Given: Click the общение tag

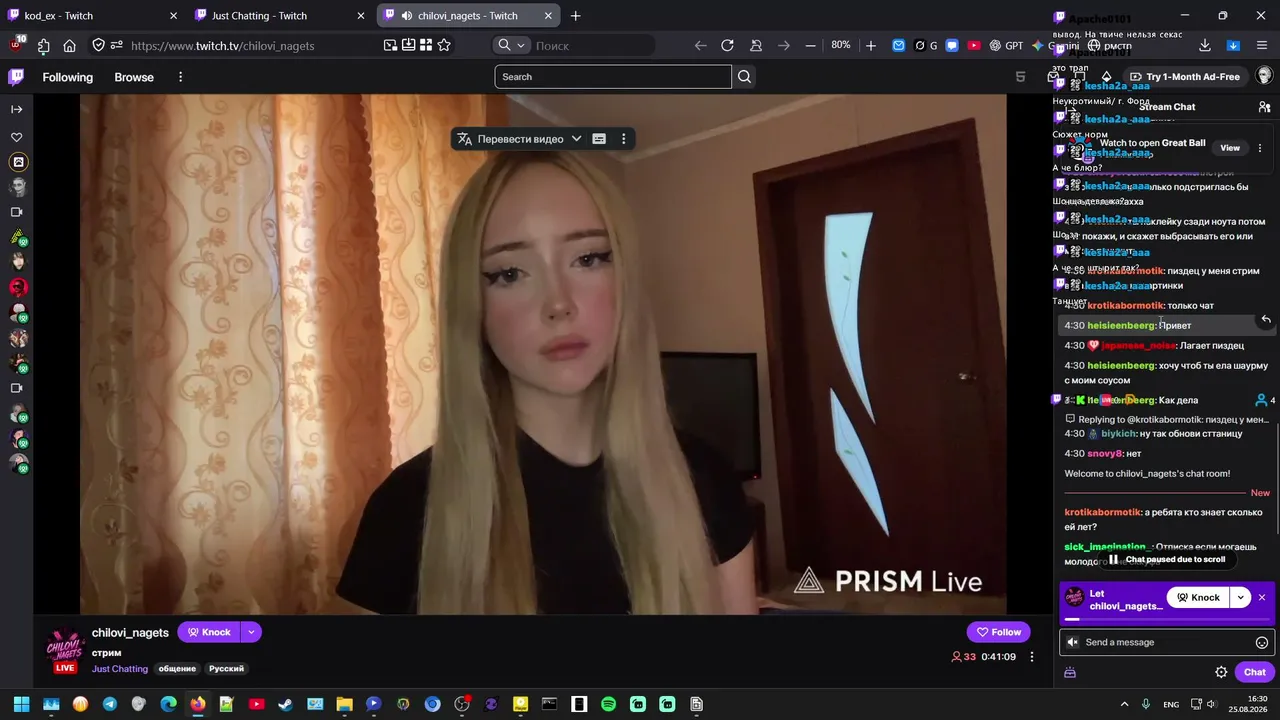Looking at the screenshot, I should point(177,669).
